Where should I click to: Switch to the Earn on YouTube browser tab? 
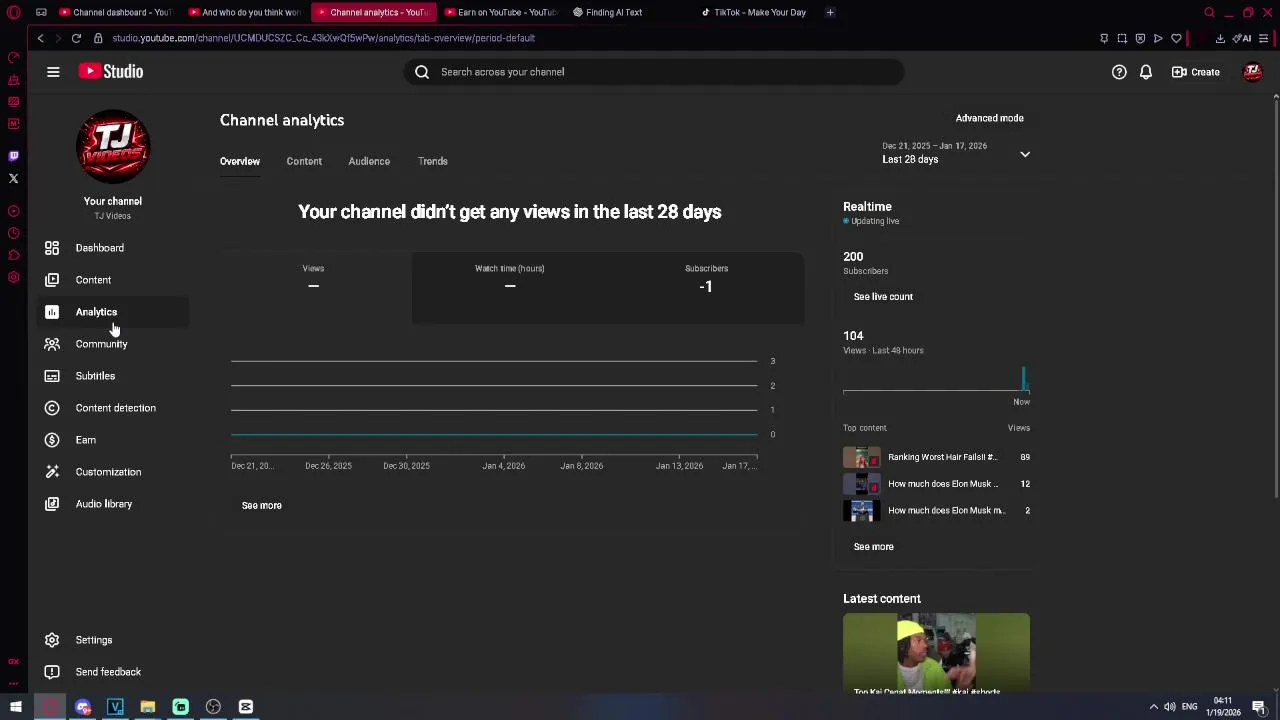click(x=500, y=12)
